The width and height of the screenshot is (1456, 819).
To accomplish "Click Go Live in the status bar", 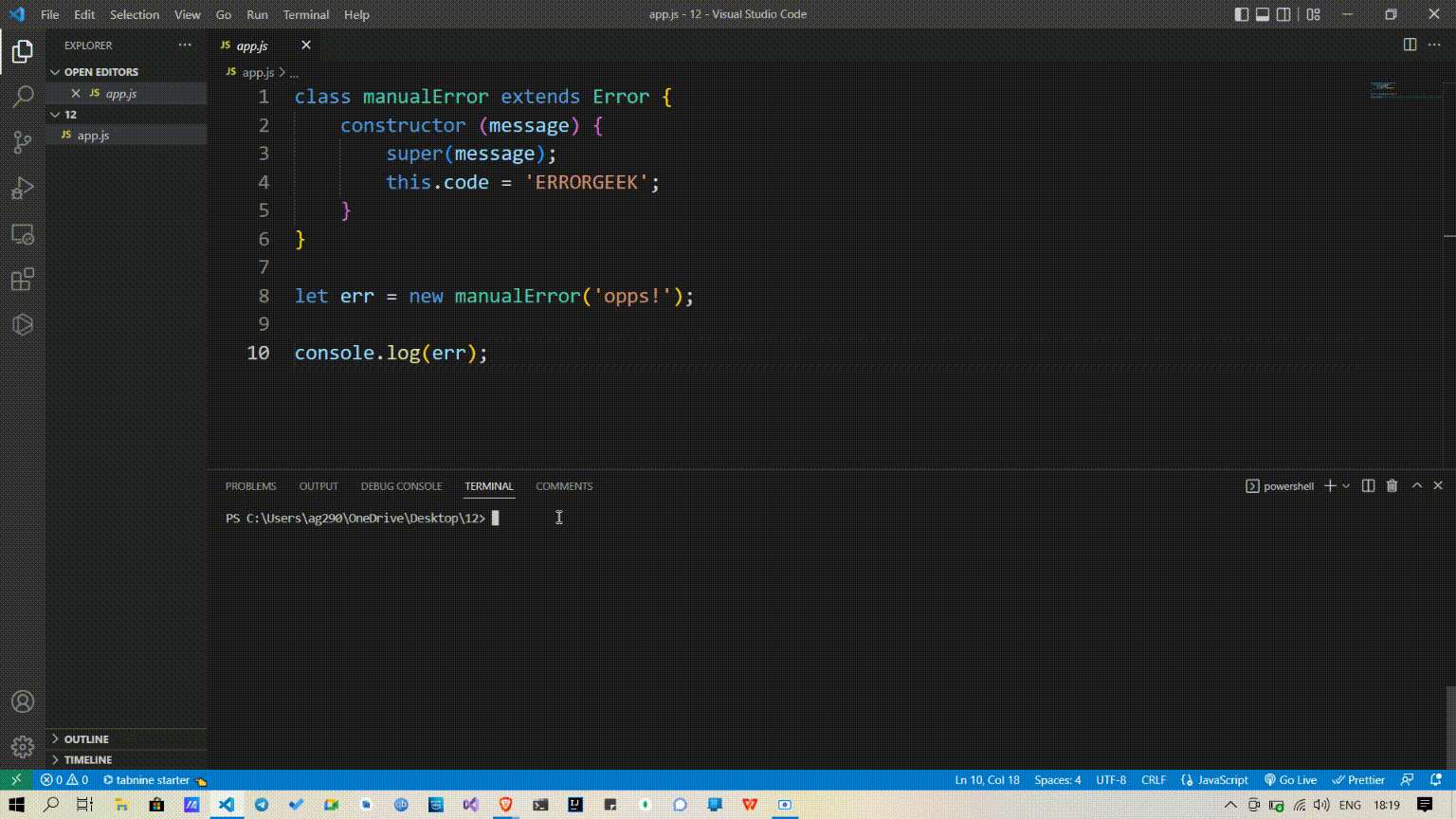I will (x=1291, y=779).
